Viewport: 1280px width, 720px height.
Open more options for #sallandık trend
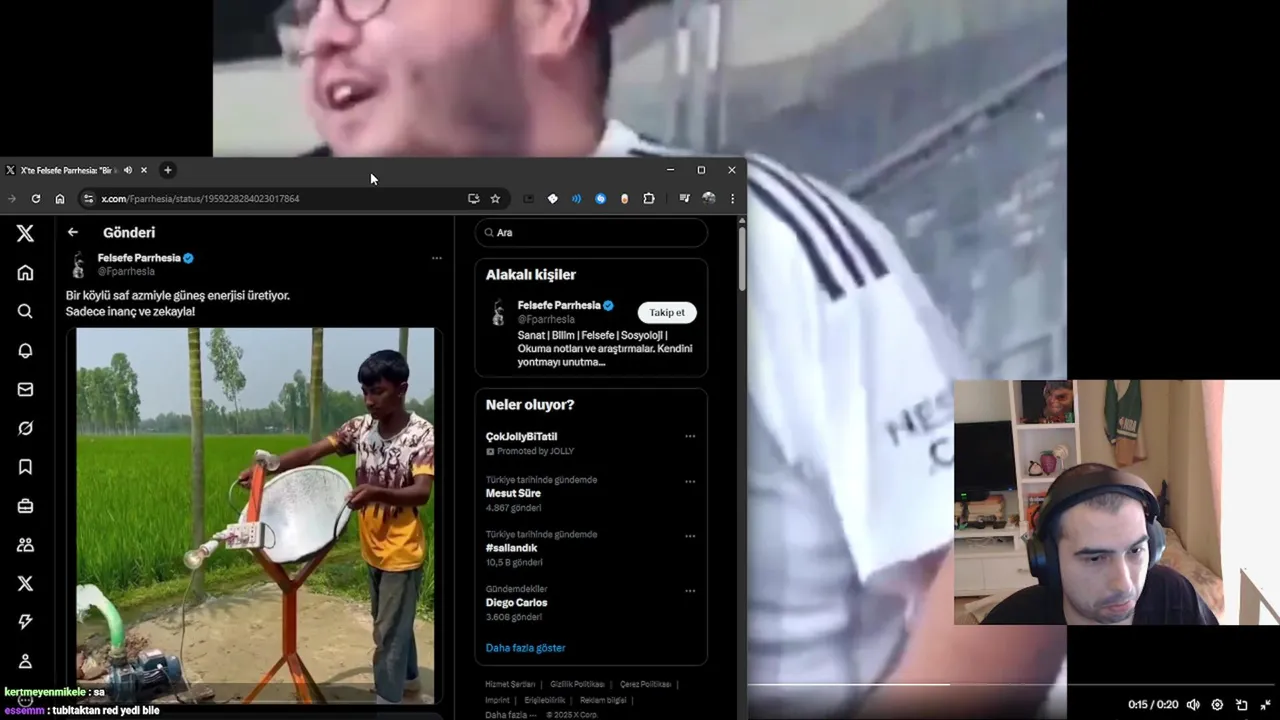coord(690,536)
